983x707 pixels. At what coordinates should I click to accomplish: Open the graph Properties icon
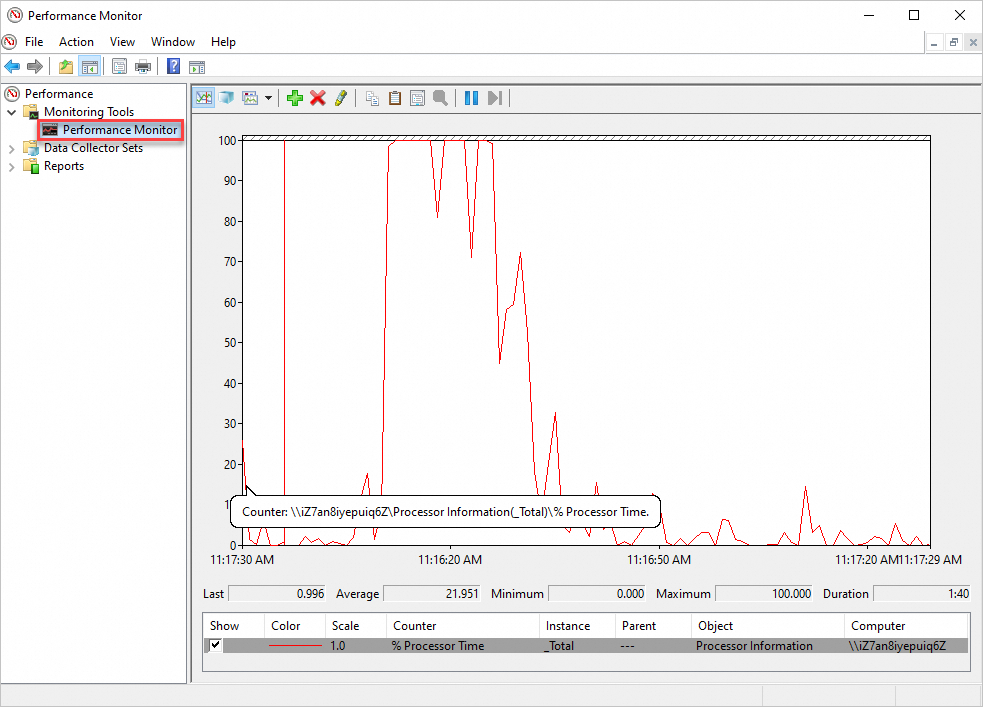click(417, 98)
